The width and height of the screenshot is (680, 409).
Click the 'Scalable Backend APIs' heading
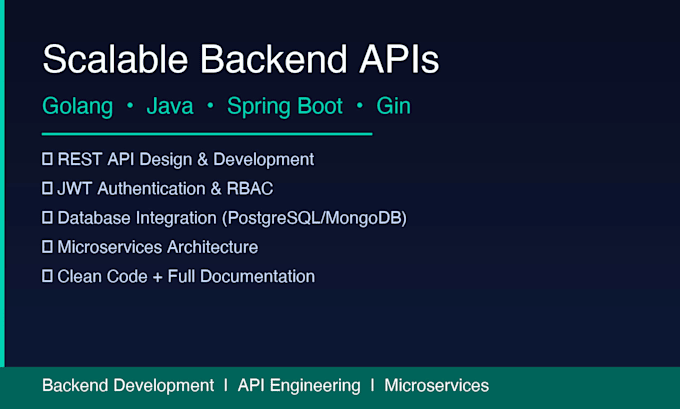pyautogui.click(x=241, y=59)
